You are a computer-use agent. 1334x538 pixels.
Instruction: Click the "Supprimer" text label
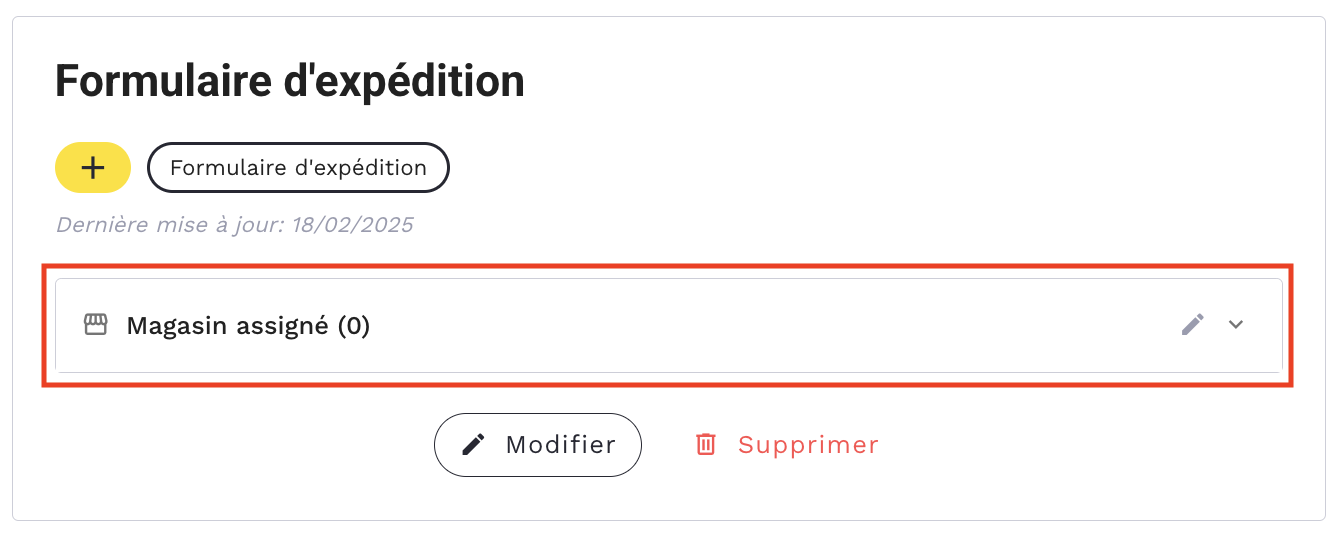click(x=808, y=444)
